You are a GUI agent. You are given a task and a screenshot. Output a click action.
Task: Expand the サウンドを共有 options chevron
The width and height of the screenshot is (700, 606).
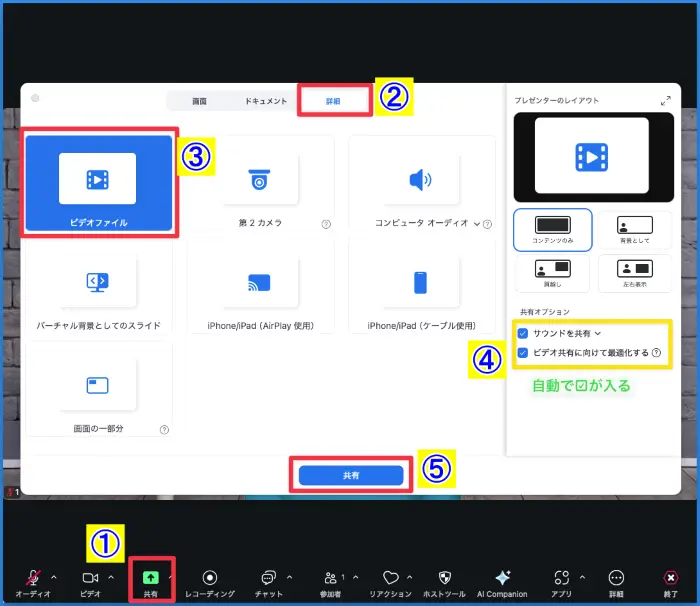[x=598, y=332]
